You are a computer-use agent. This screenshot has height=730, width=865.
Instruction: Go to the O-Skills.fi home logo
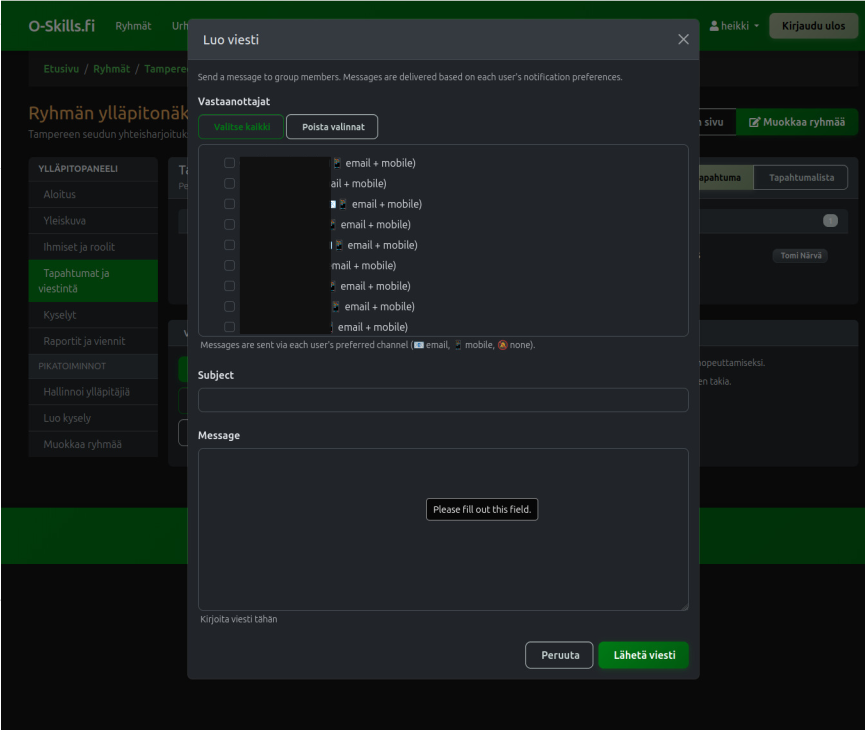pyautogui.click(x=62, y=25)
